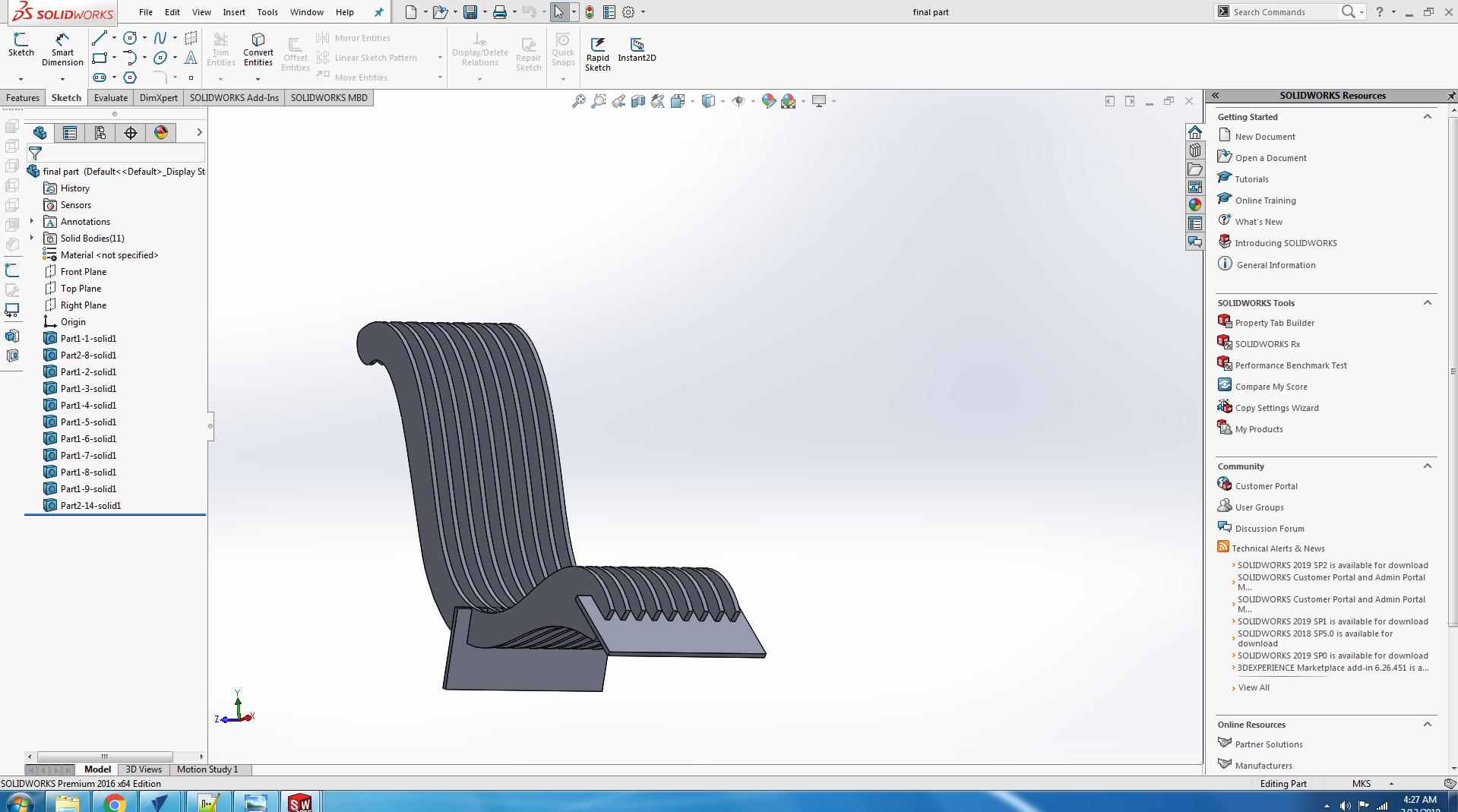
Task: Click the Convert Entities tool
Action: pos(258,49)
